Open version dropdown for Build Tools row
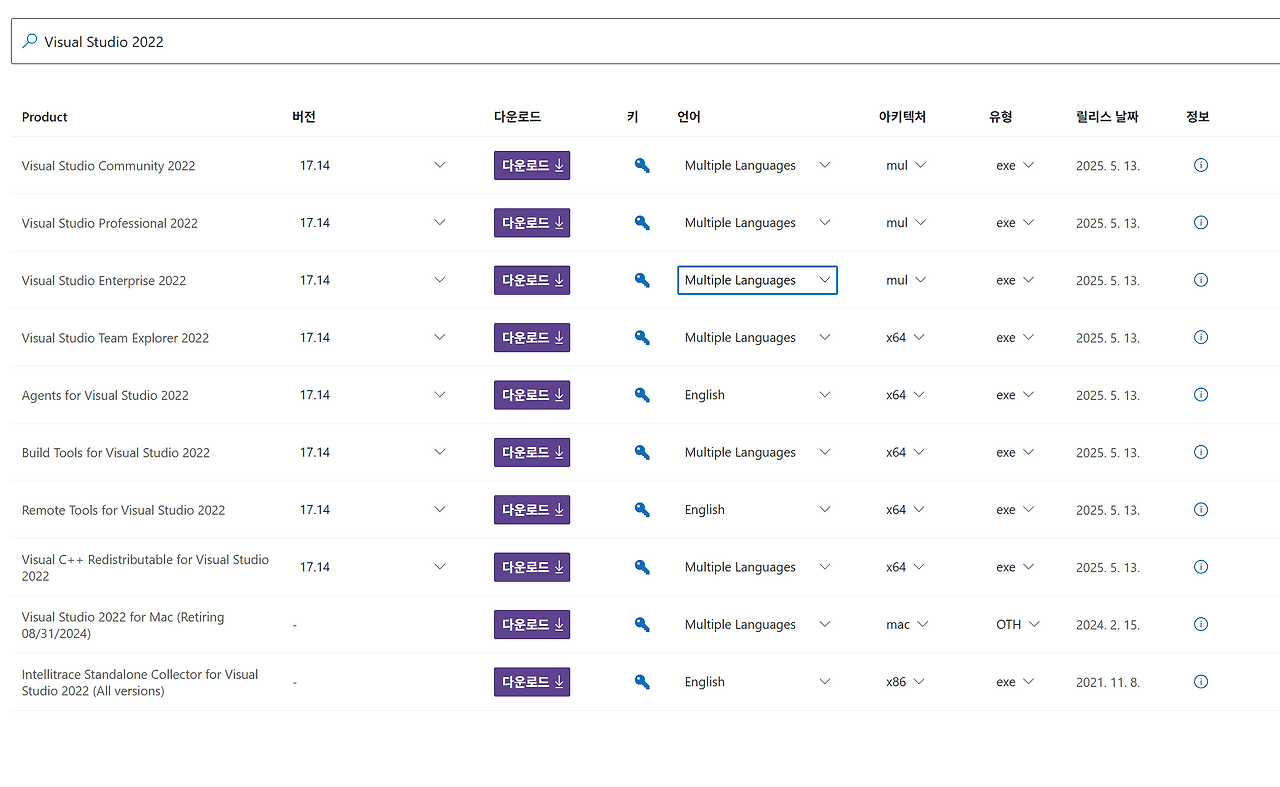The height and width of the screenshot is (787, 1280). 372,452
